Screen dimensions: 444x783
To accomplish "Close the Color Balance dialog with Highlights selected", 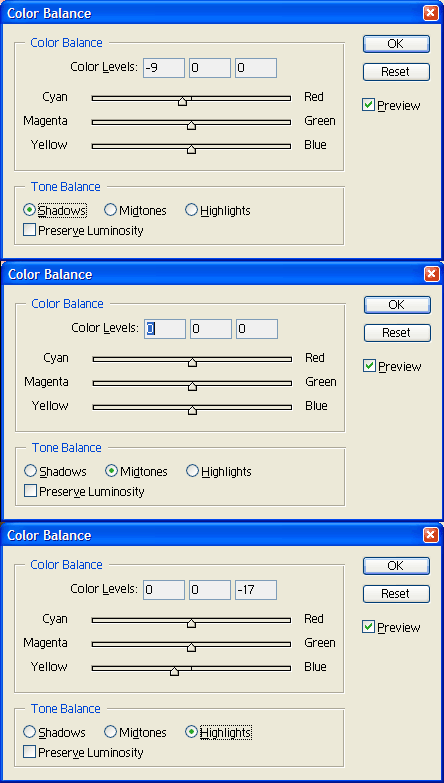I will [x=431, y=535].
